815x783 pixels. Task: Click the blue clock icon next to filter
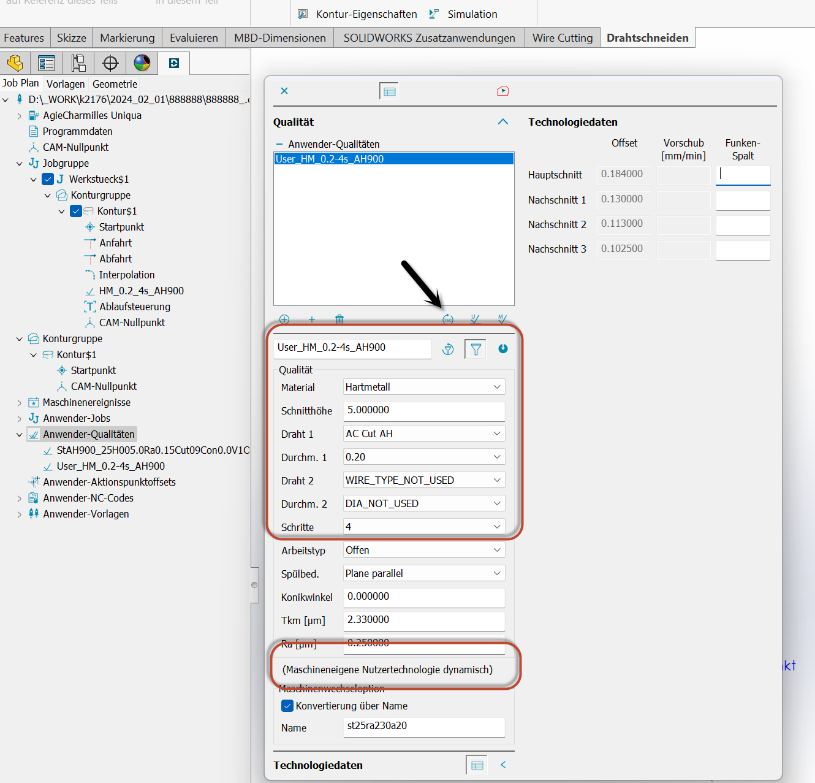[502, 349]
